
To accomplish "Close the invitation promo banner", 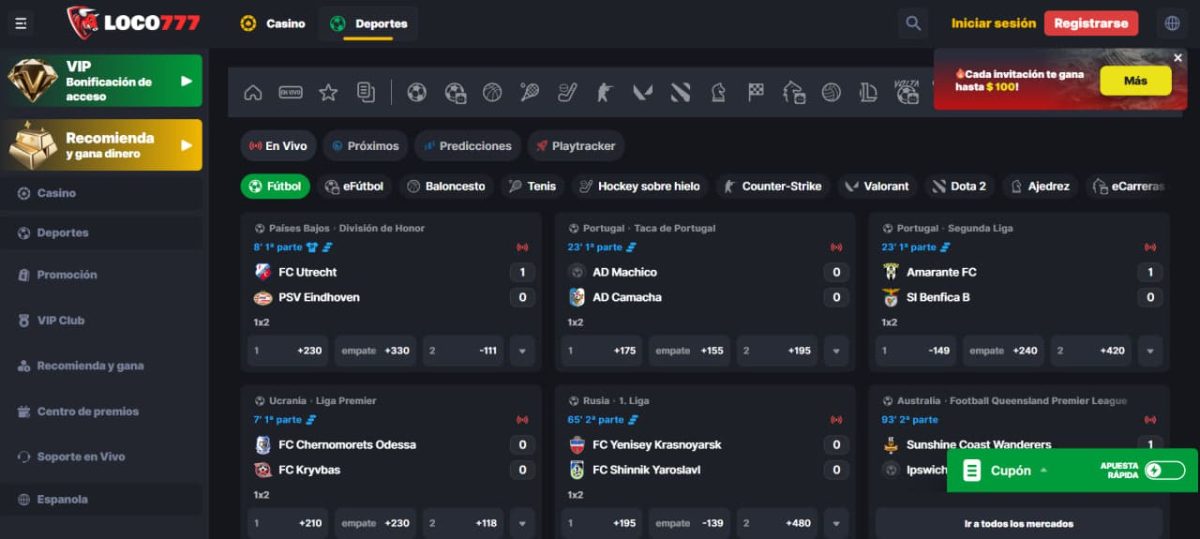I will click(1178, 58).
